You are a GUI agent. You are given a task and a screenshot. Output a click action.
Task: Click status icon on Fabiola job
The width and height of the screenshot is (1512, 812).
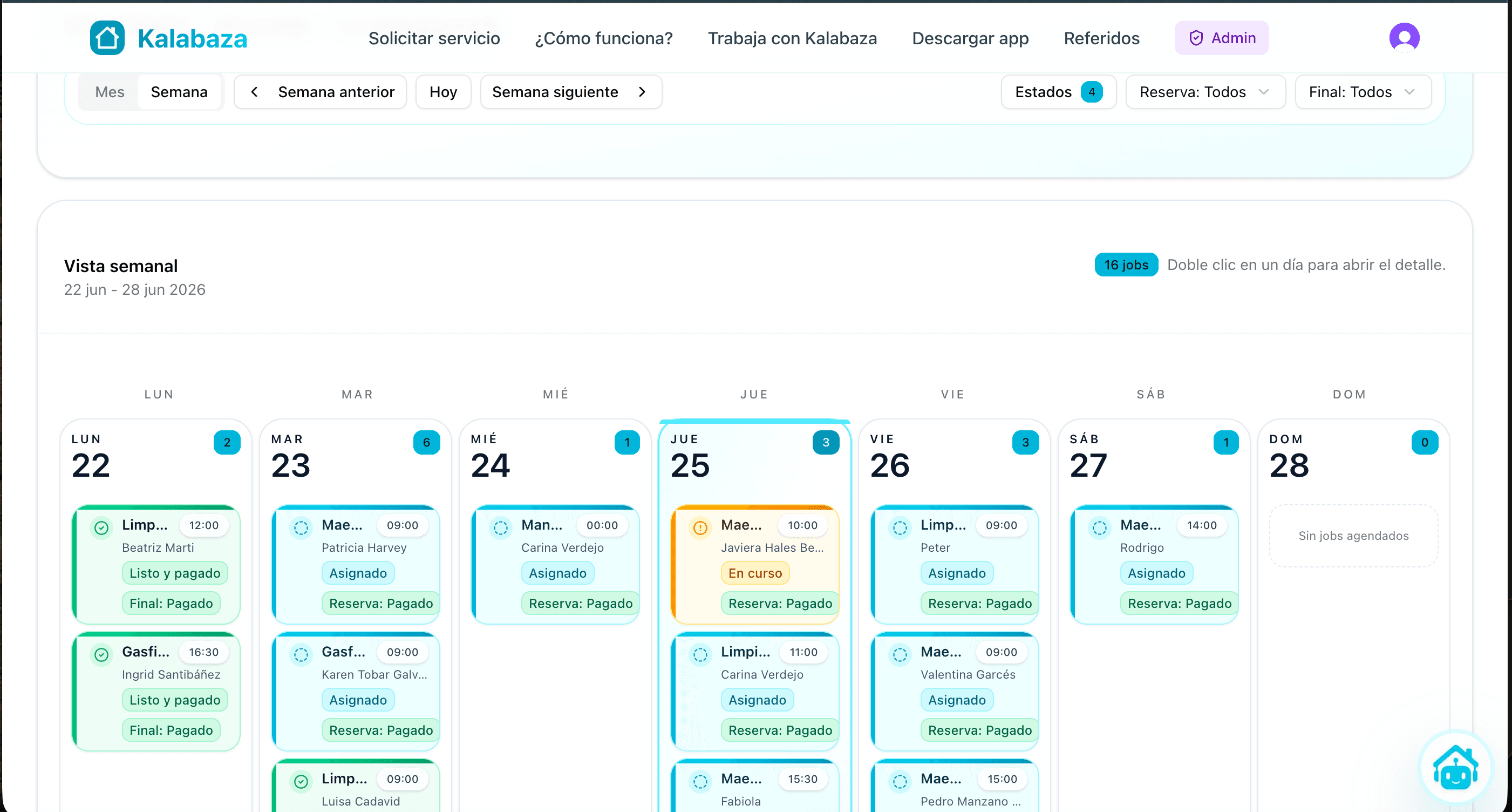point(700,781)
